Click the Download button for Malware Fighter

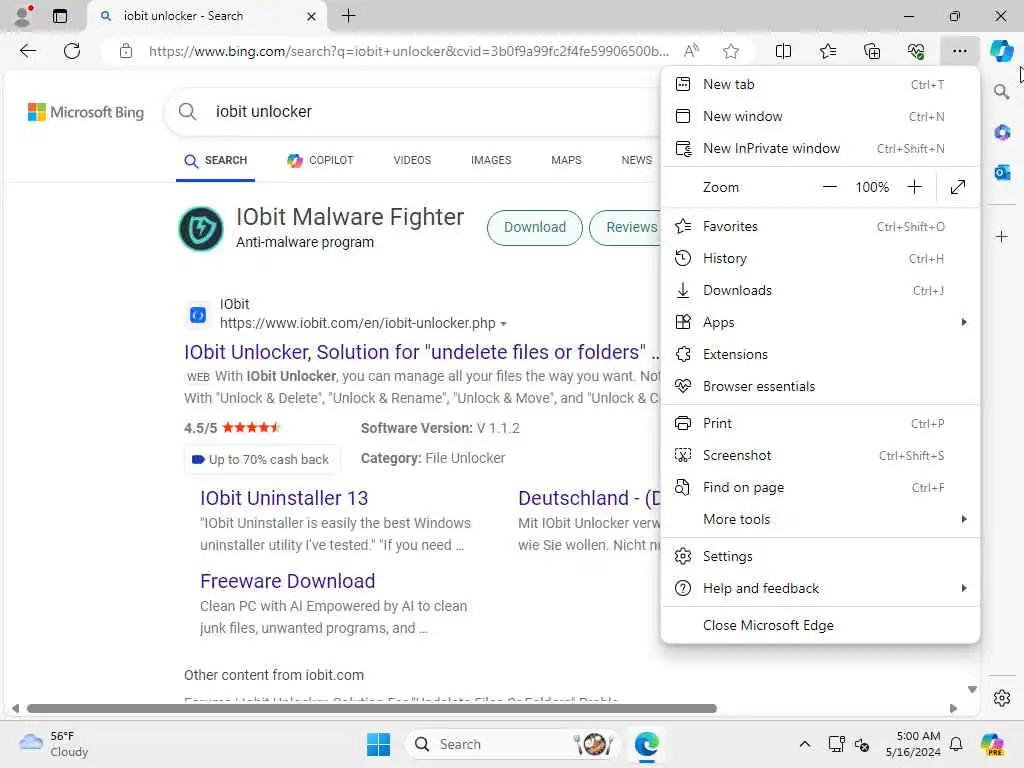pos(535,227)
